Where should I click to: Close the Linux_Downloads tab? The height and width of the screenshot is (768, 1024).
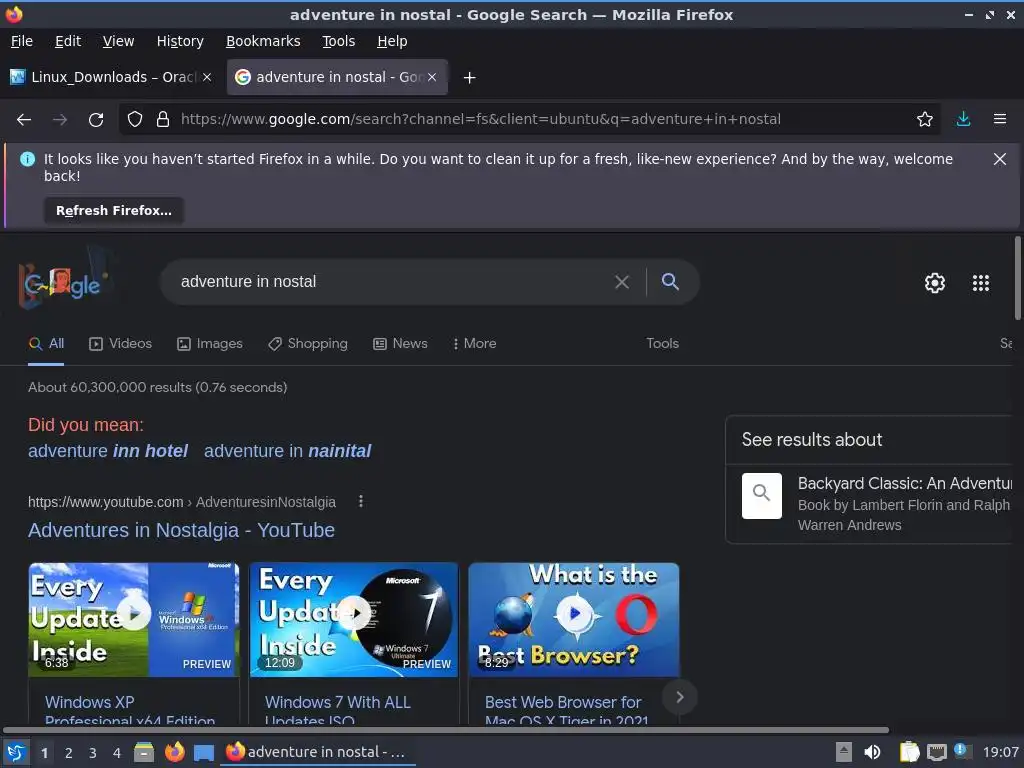coord(207,77)
